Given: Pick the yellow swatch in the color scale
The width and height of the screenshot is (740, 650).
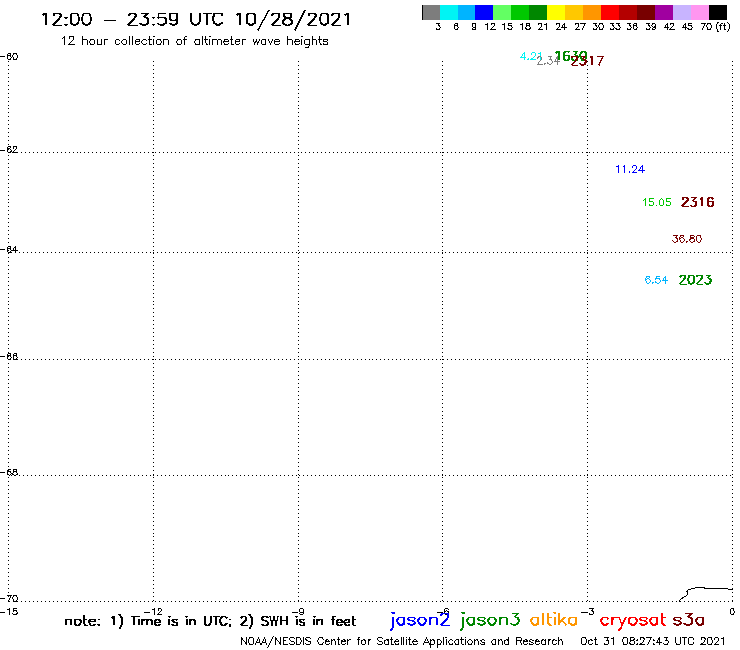Looking at the screenshot, I should tap(556, 12).
